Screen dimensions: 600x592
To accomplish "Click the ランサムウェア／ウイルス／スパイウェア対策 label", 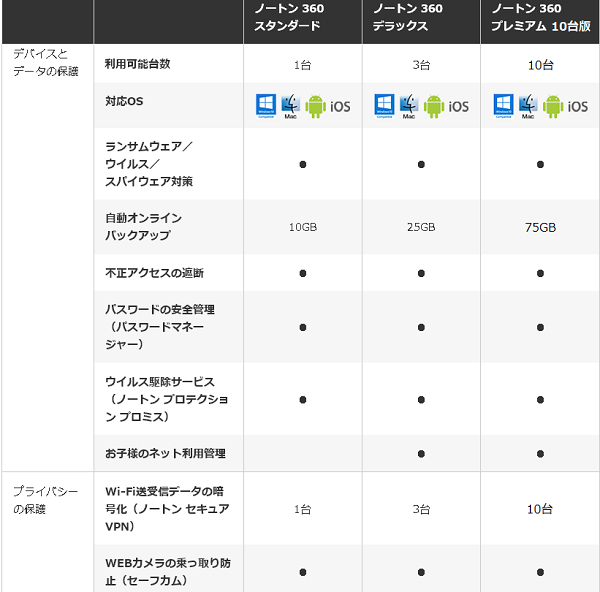I will click(x=149, y=164).
